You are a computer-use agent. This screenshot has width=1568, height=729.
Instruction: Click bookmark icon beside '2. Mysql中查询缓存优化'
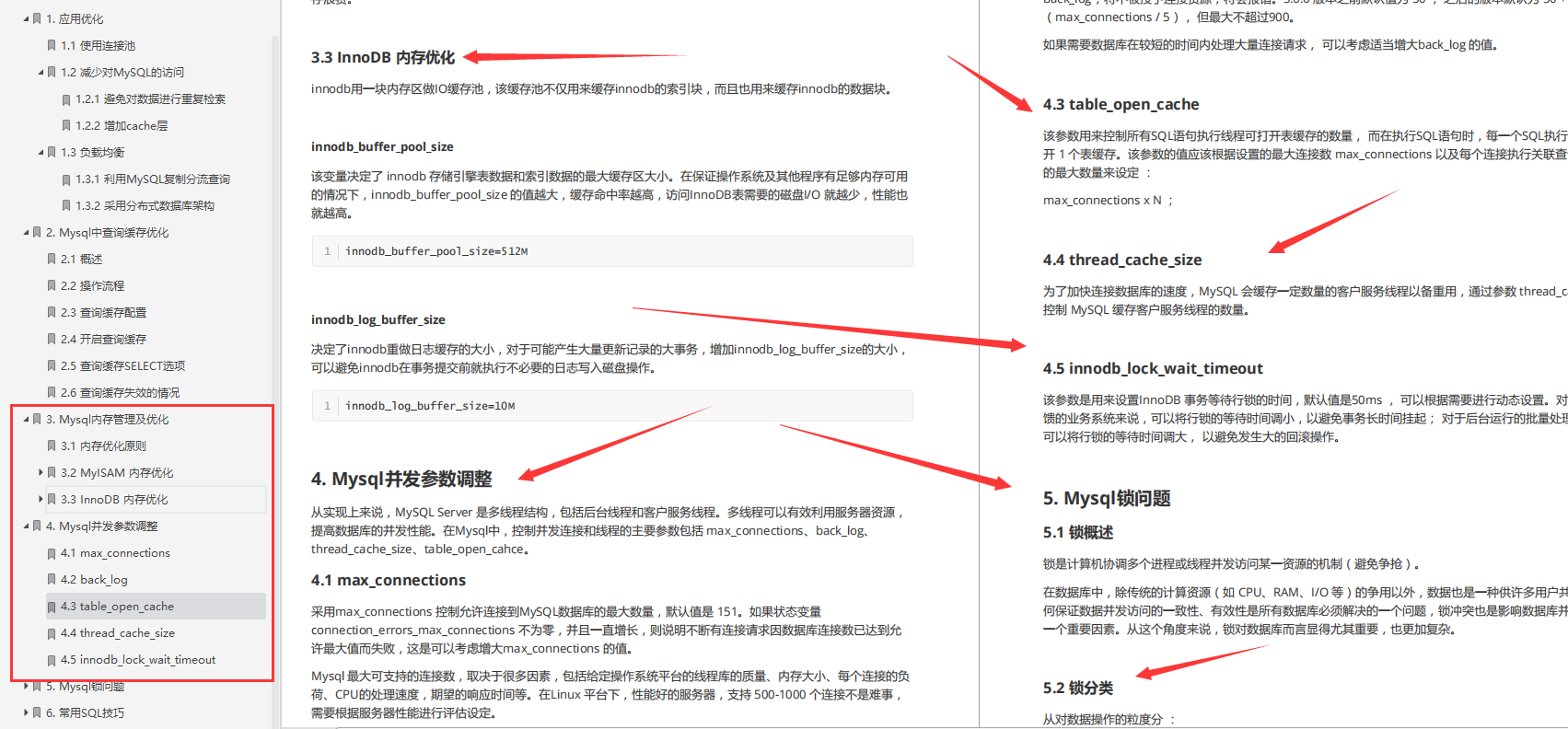(37, 232)
